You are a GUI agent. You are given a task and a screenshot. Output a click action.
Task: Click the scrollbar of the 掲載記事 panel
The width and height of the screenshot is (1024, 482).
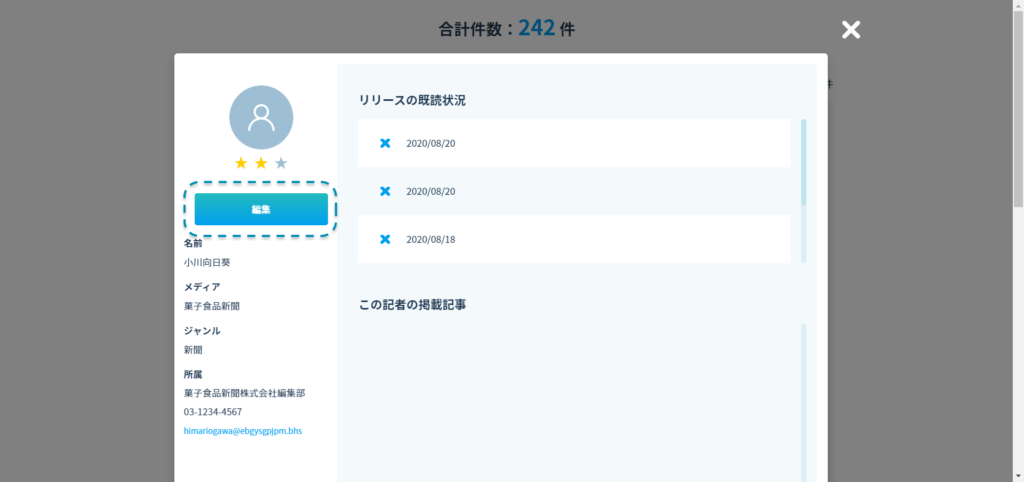coord(803,400)
